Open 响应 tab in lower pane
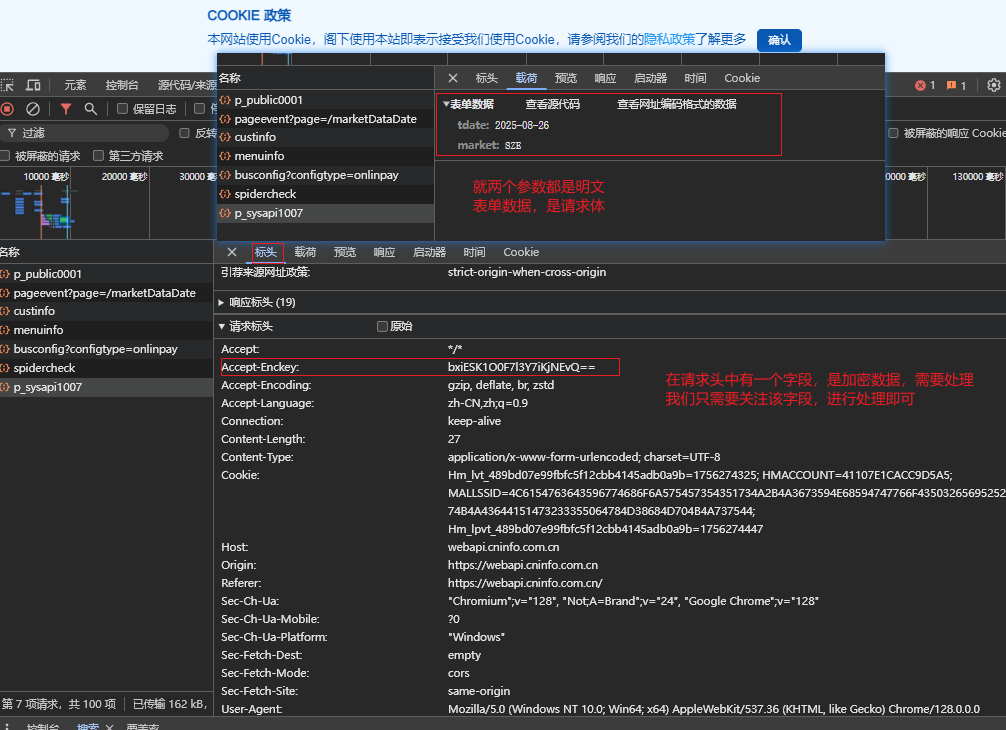Screen dimensions: 1006x730 pyautogui.click(x=384, y=252)
